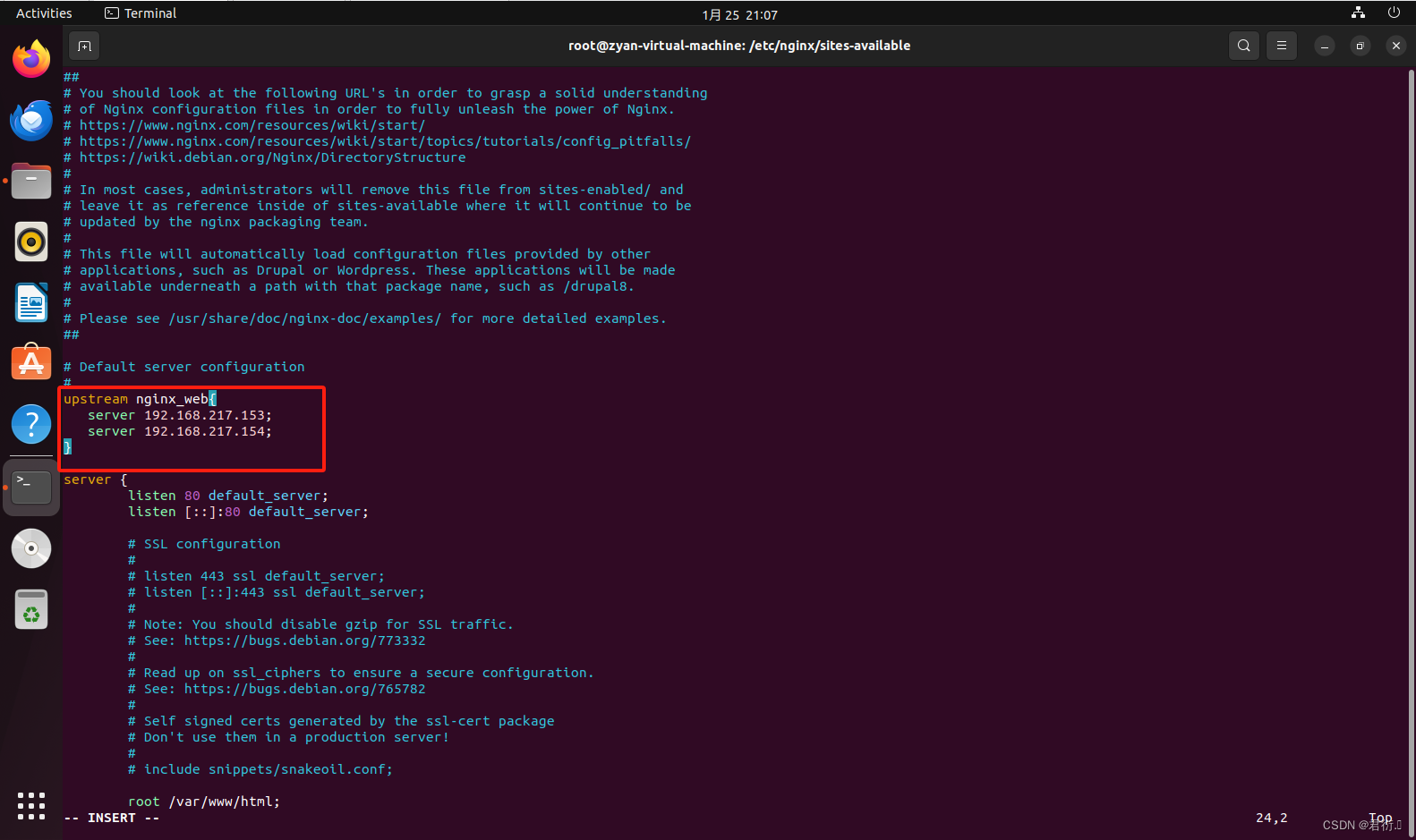Open Ubuntu Software store

pos(31,363)
